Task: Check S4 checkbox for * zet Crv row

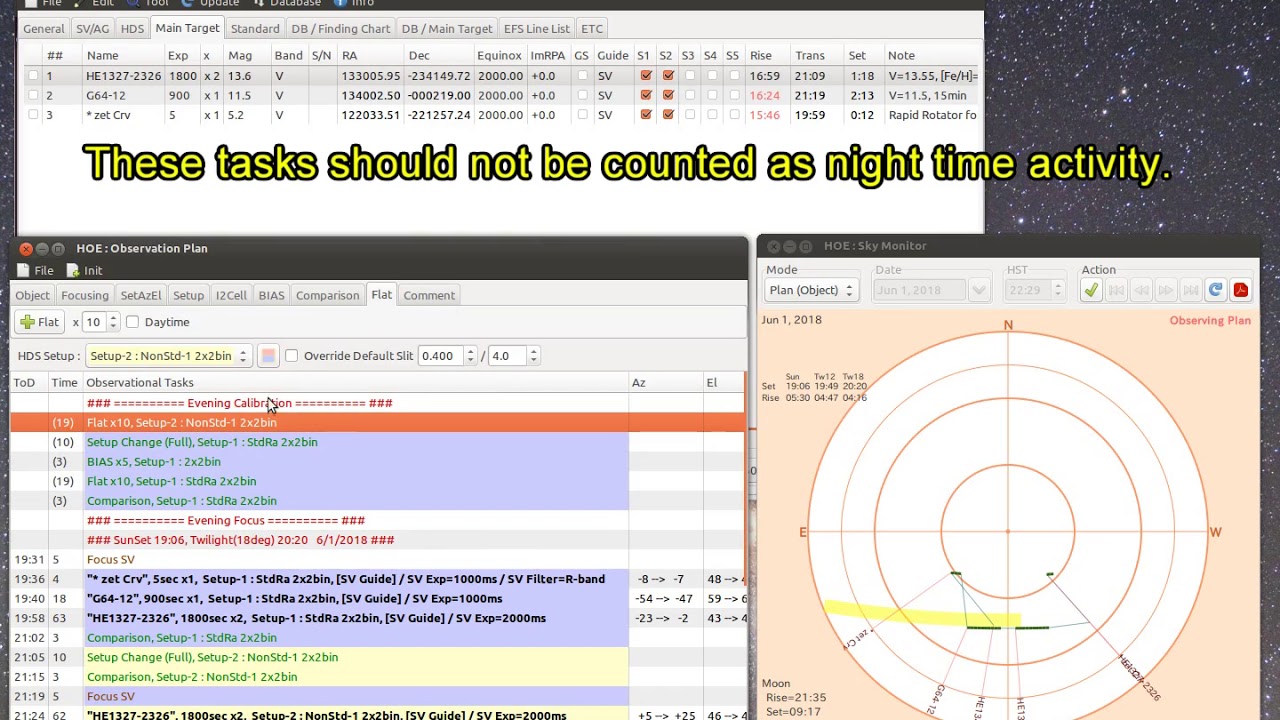Action: pos(712,115)
